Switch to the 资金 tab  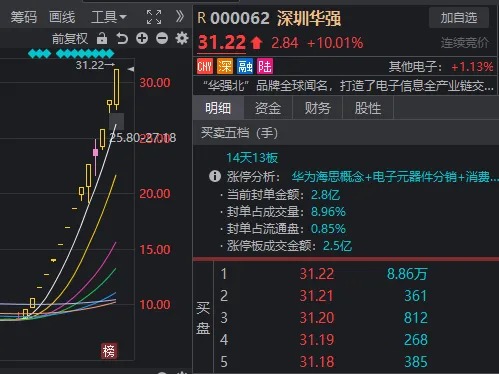pos(268,108)
